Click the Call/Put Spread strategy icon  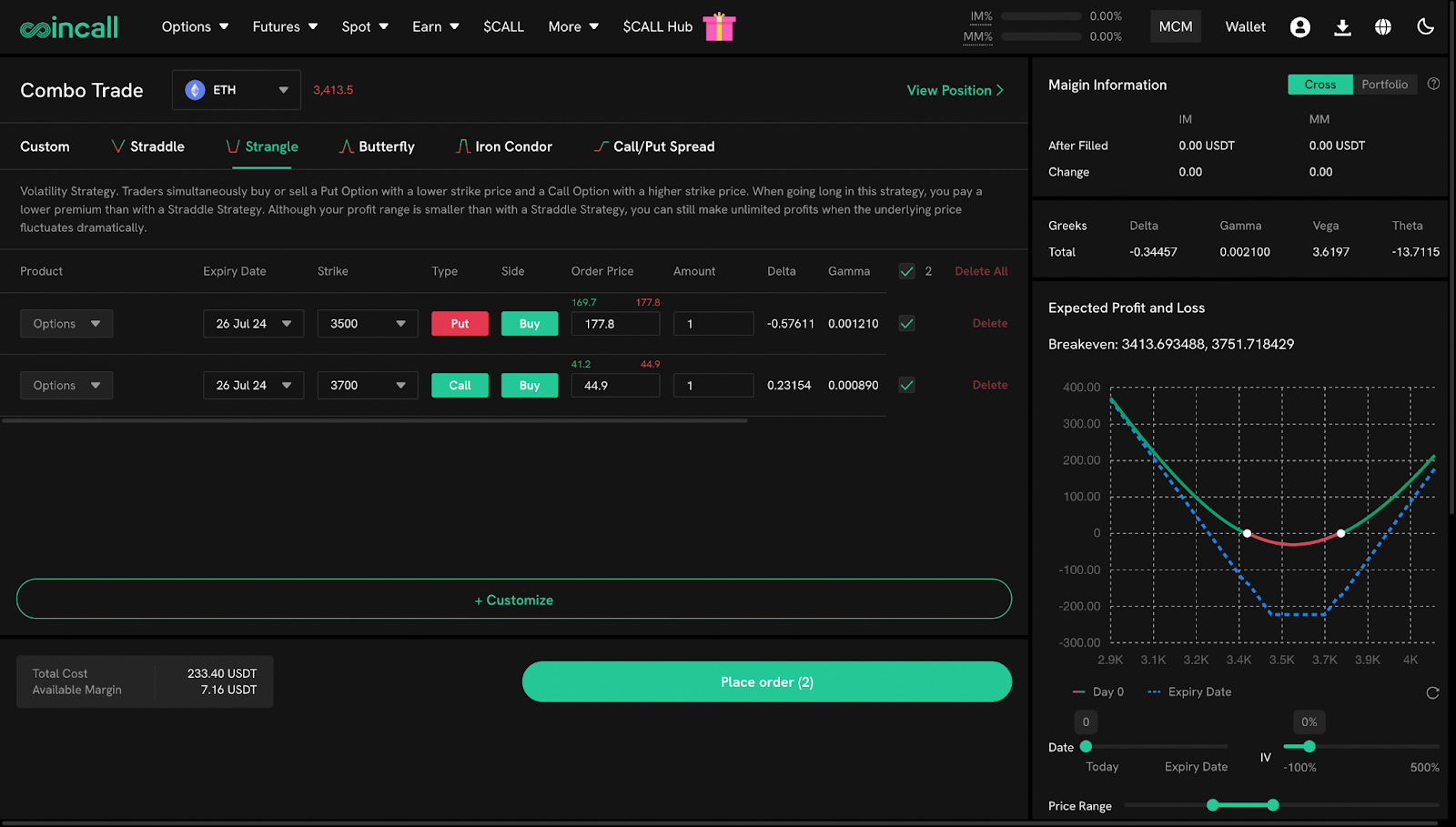click(x=602, y=146)
